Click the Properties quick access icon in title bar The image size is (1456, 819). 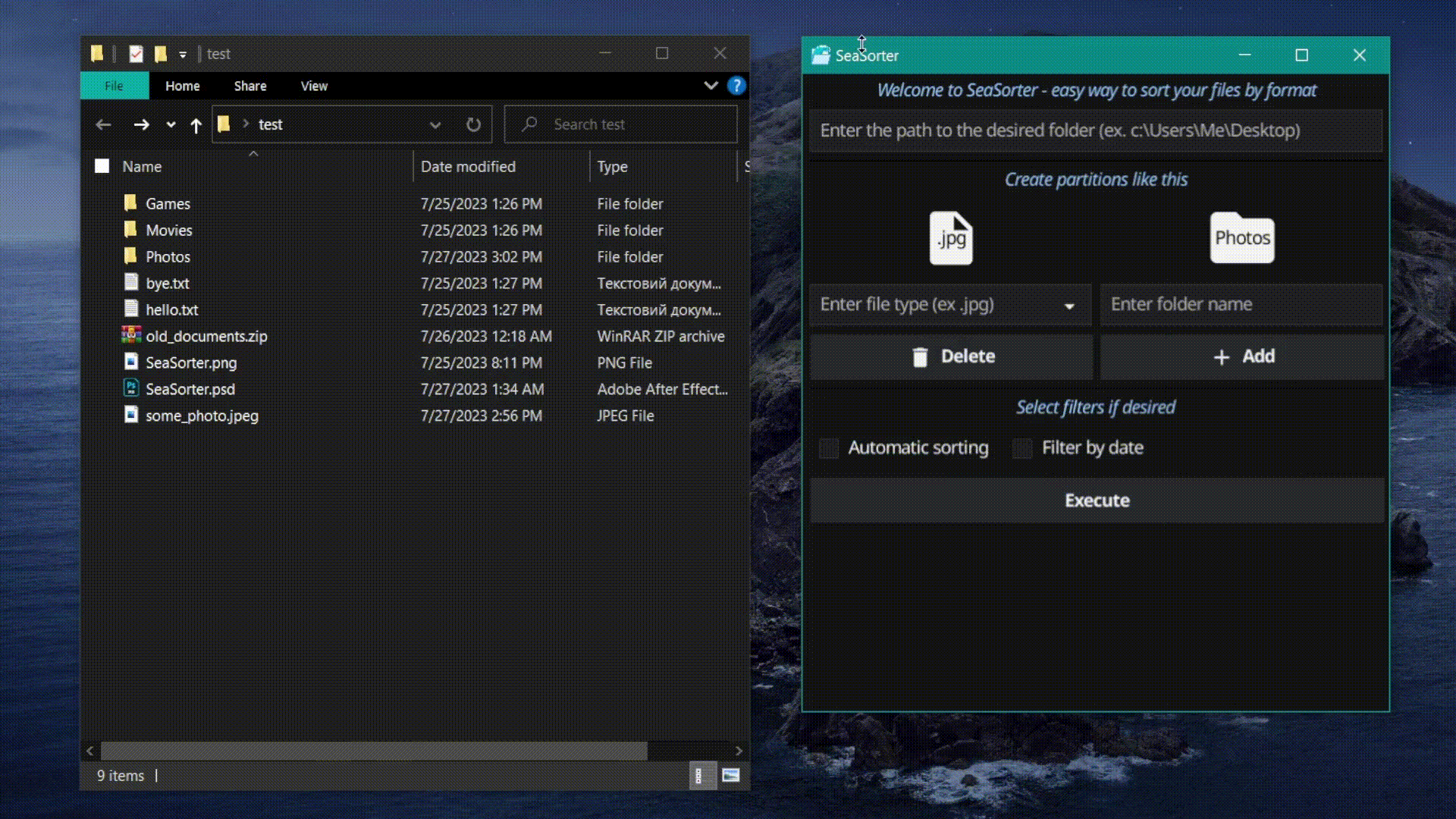click(x=136, y=54)
